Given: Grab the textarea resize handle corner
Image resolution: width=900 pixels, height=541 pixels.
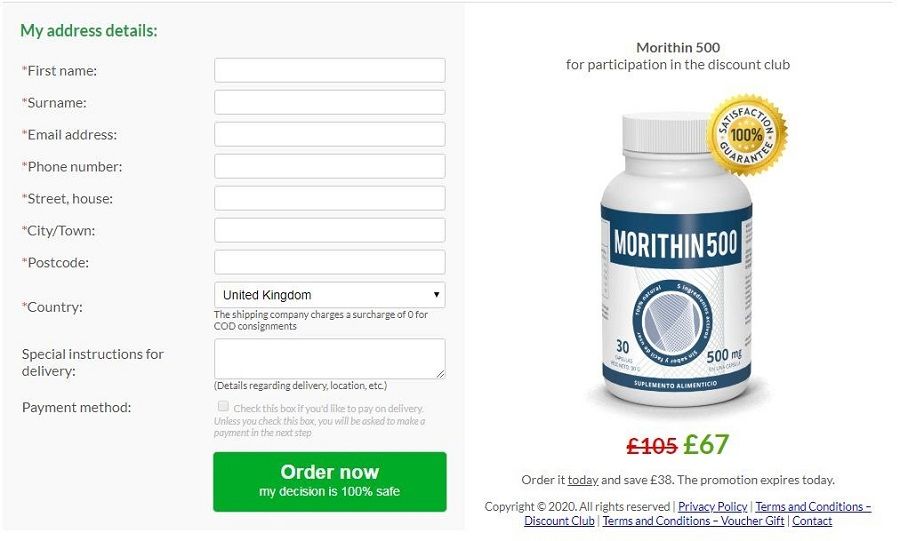Looking at the screenshot, I should click(440, 374).
